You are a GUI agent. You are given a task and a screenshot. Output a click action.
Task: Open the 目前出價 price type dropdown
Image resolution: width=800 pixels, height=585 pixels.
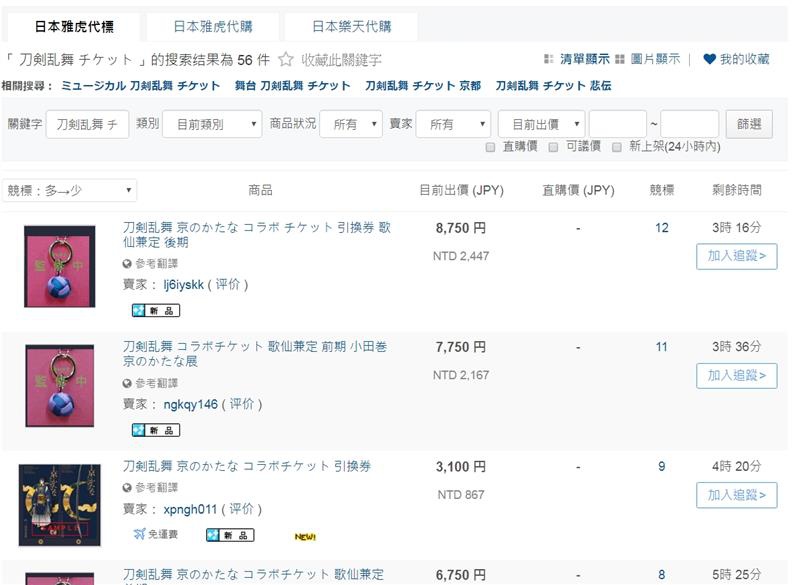[x=542, y=124]
